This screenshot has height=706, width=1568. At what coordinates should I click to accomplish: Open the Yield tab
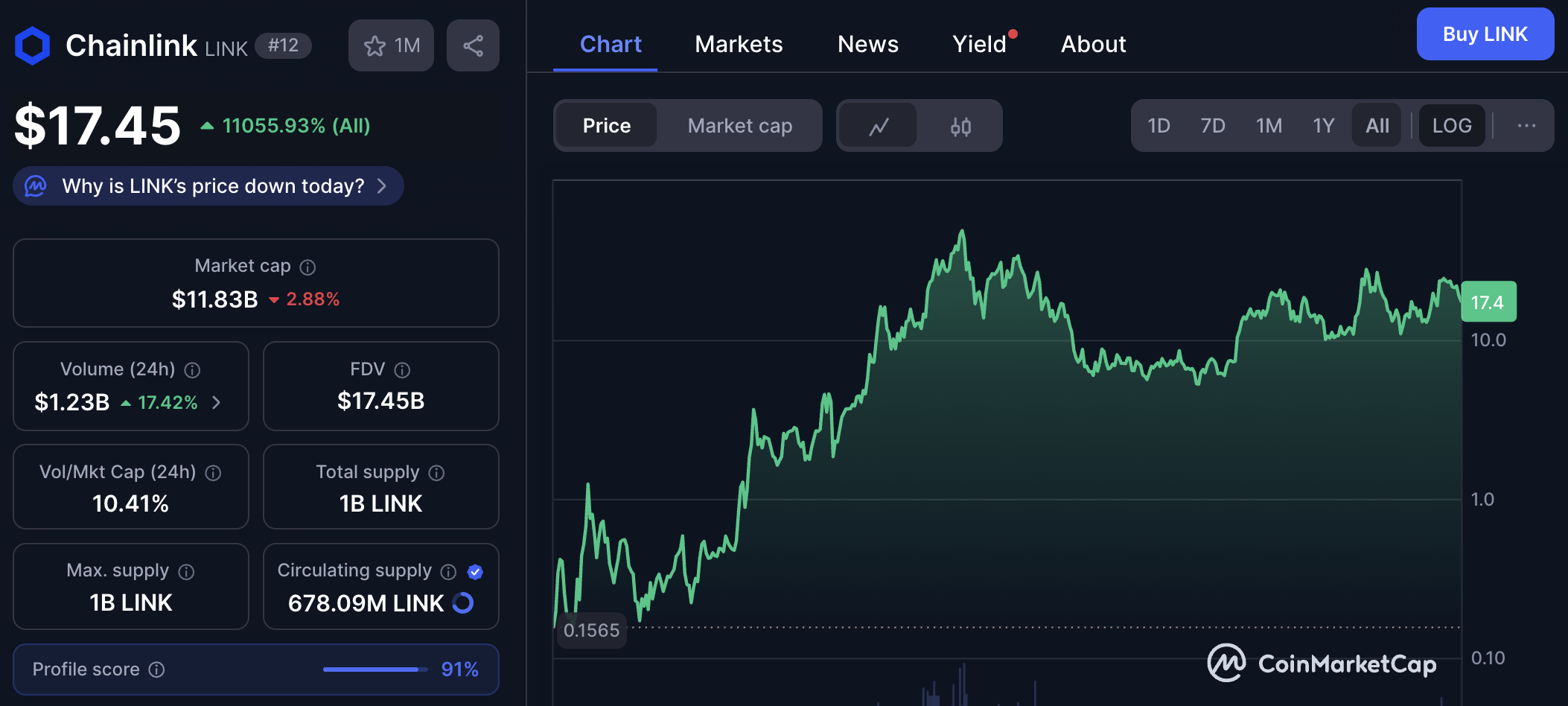coord(979,45)
